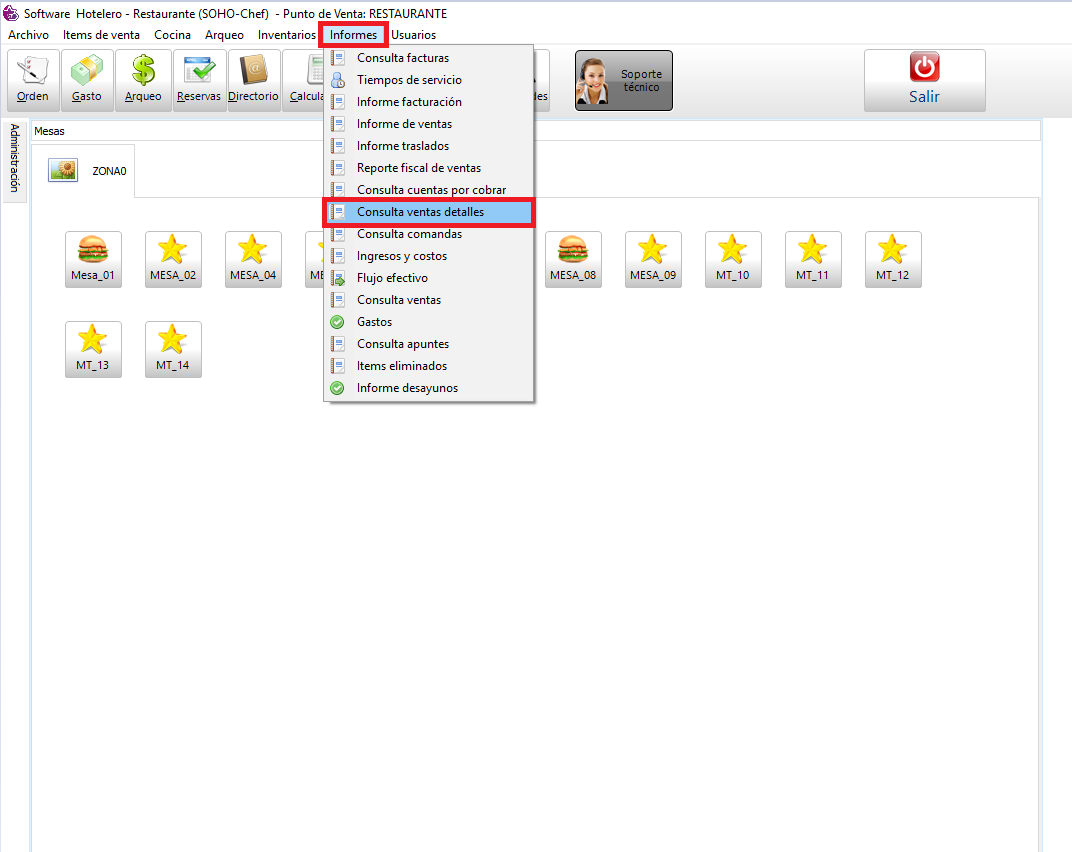Viewport: 1072px width, 852px height.
Task: Expand the Cocina menu
Action: click(x=172, y=35)
